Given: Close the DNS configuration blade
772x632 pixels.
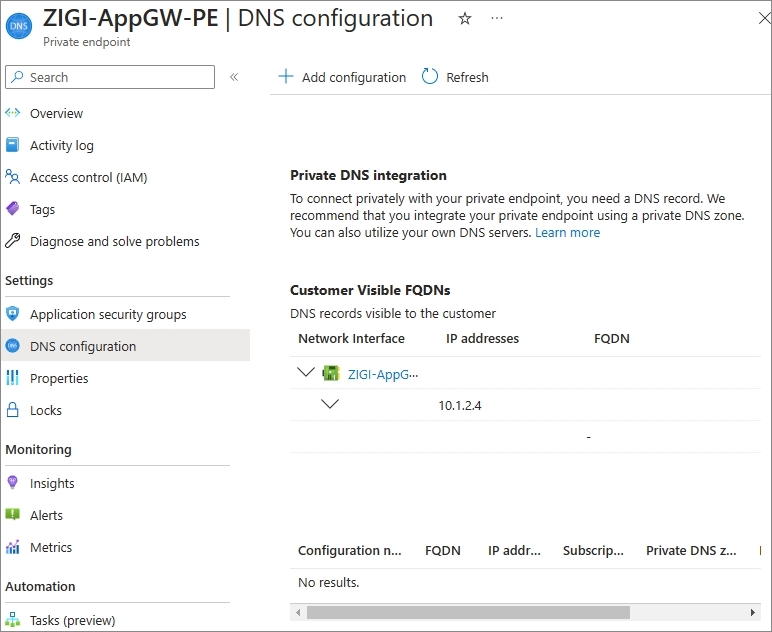Looking at the screenshot, I should click(764, 18).
